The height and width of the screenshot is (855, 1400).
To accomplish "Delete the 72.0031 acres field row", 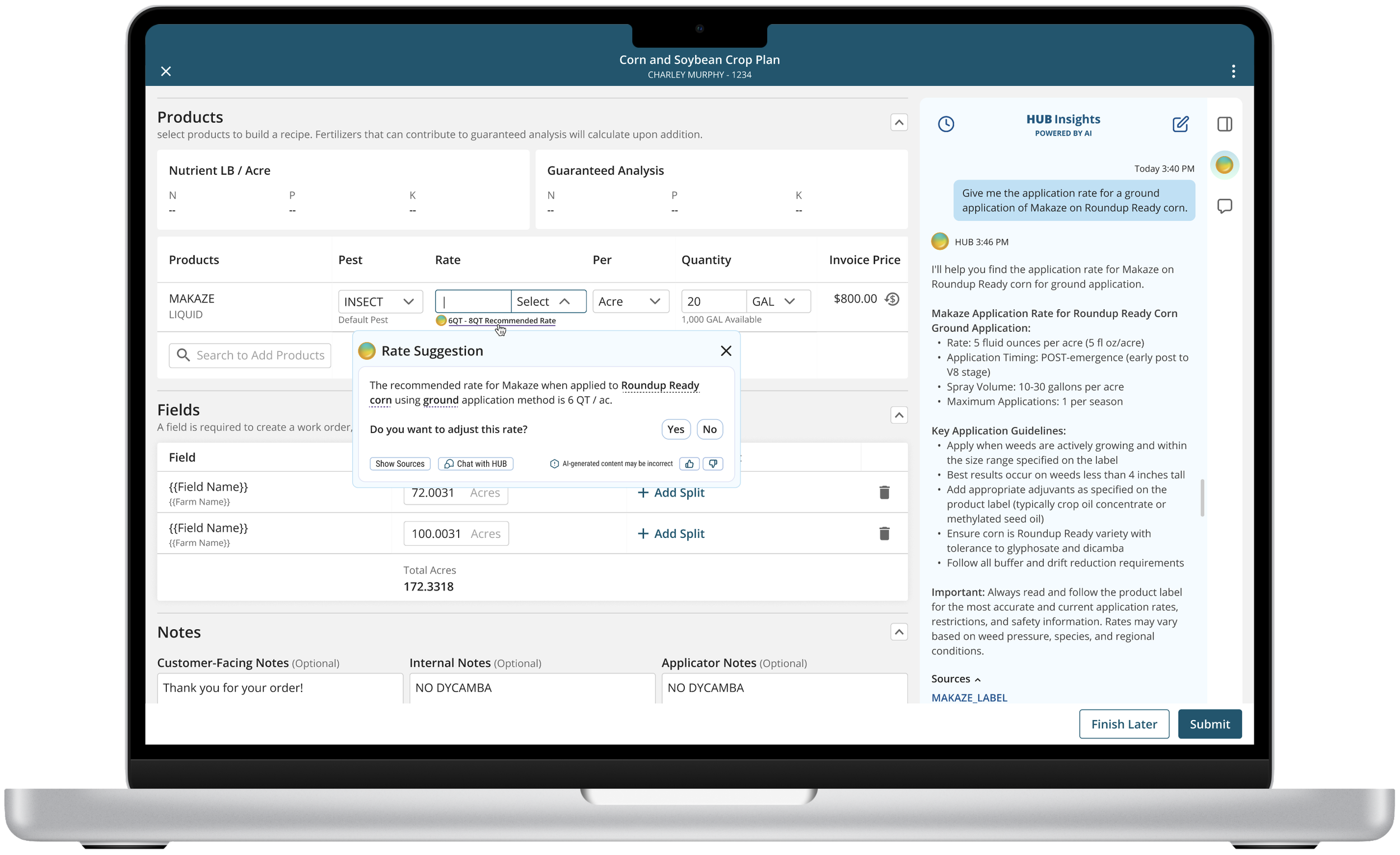I will [x=884, y=492].
